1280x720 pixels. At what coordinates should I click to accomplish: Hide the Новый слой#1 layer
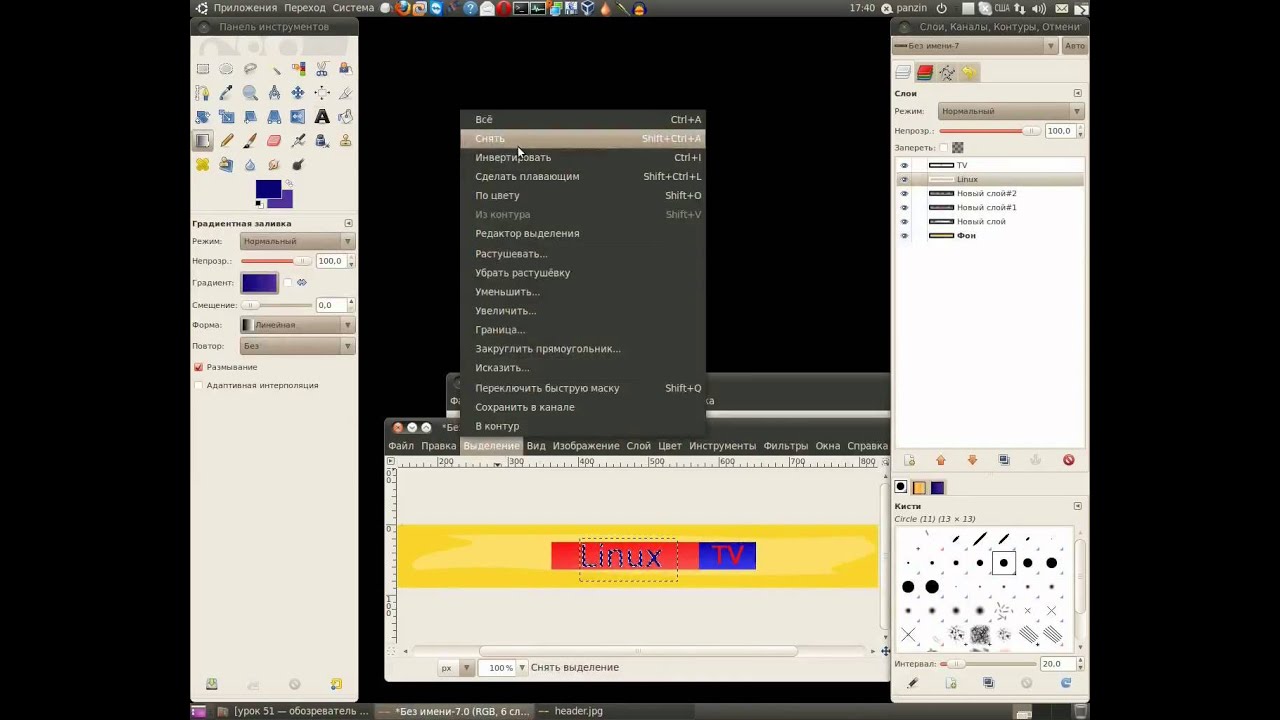click(x=904, y=207)
